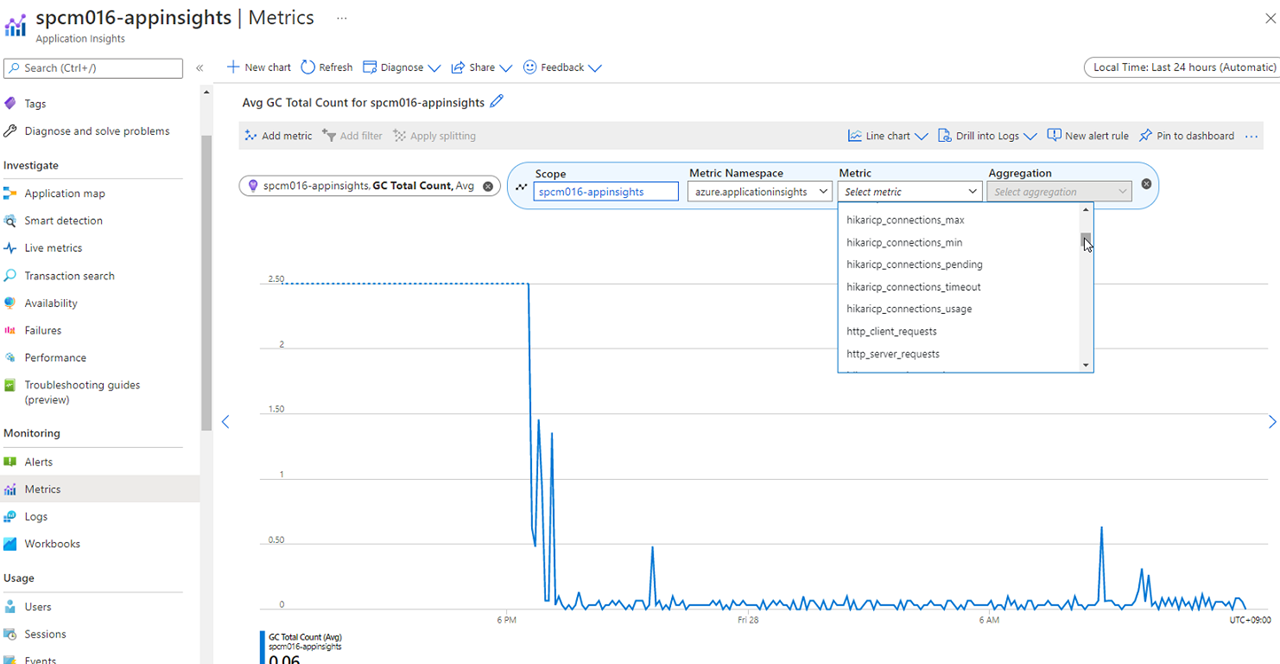Create a New alert rule
This screenshot has width=1280, height=664.
pos(1088,136)
